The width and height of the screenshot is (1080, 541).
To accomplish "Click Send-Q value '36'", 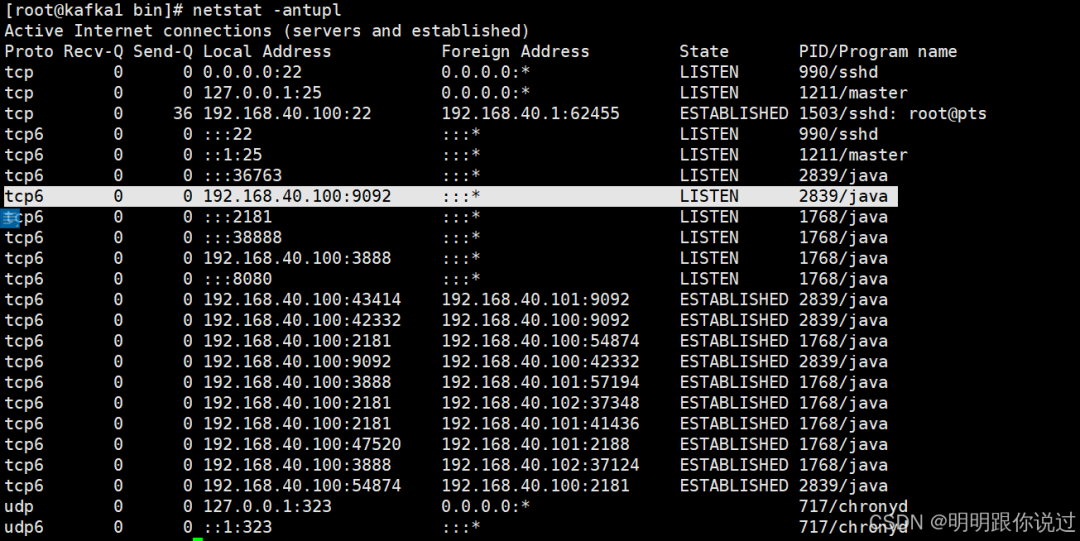I will [183, 114].
